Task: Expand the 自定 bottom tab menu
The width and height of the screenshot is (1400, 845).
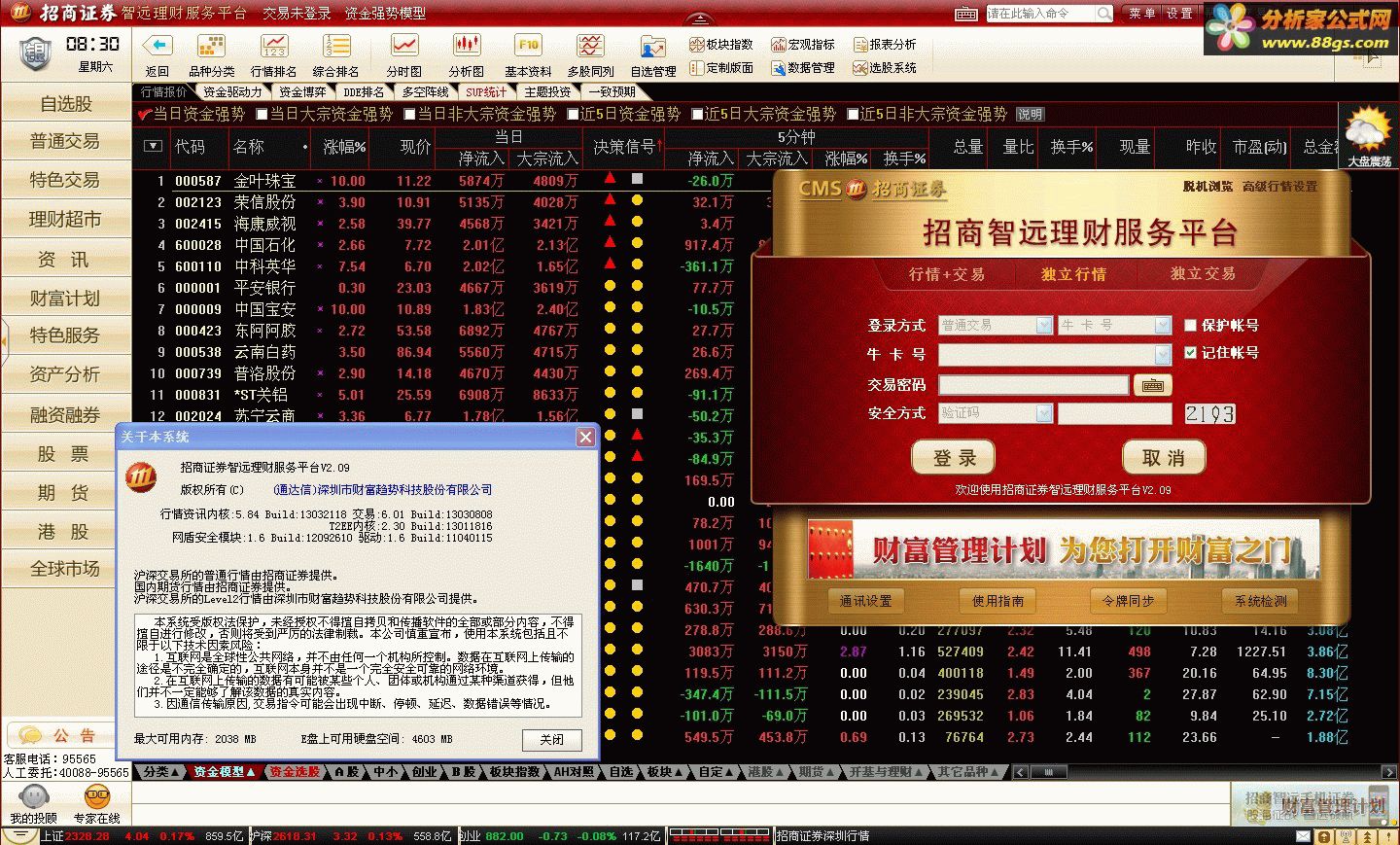Action: 717,771
